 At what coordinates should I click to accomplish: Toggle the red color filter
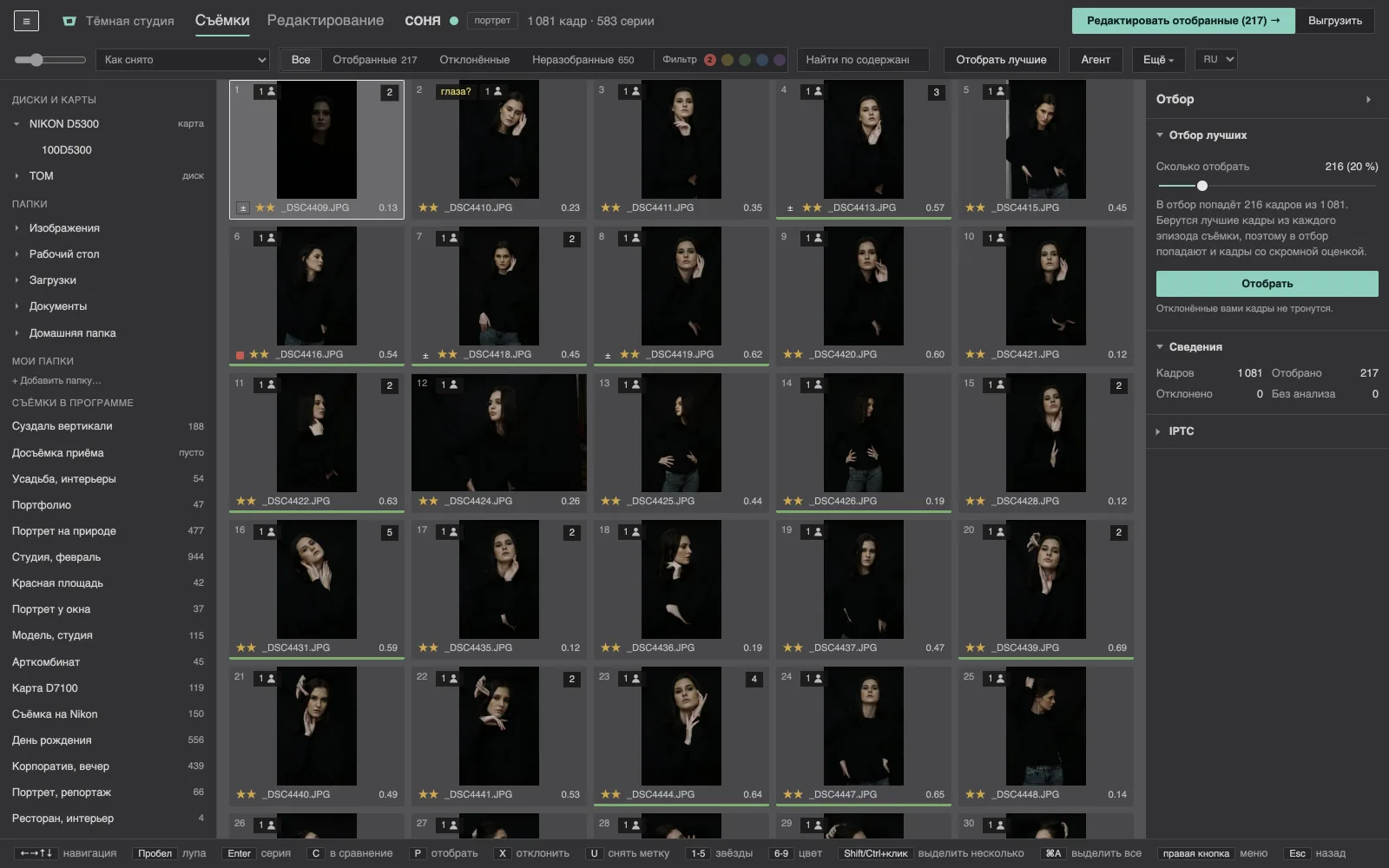710,60
